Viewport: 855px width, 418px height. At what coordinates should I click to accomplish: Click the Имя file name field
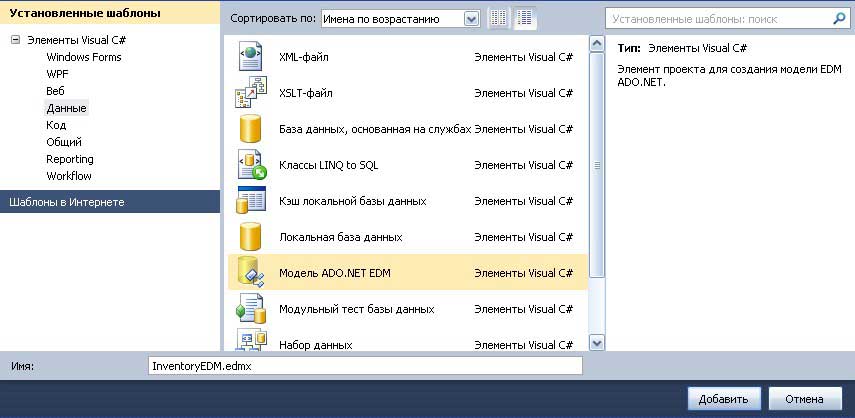pos(364,366)
